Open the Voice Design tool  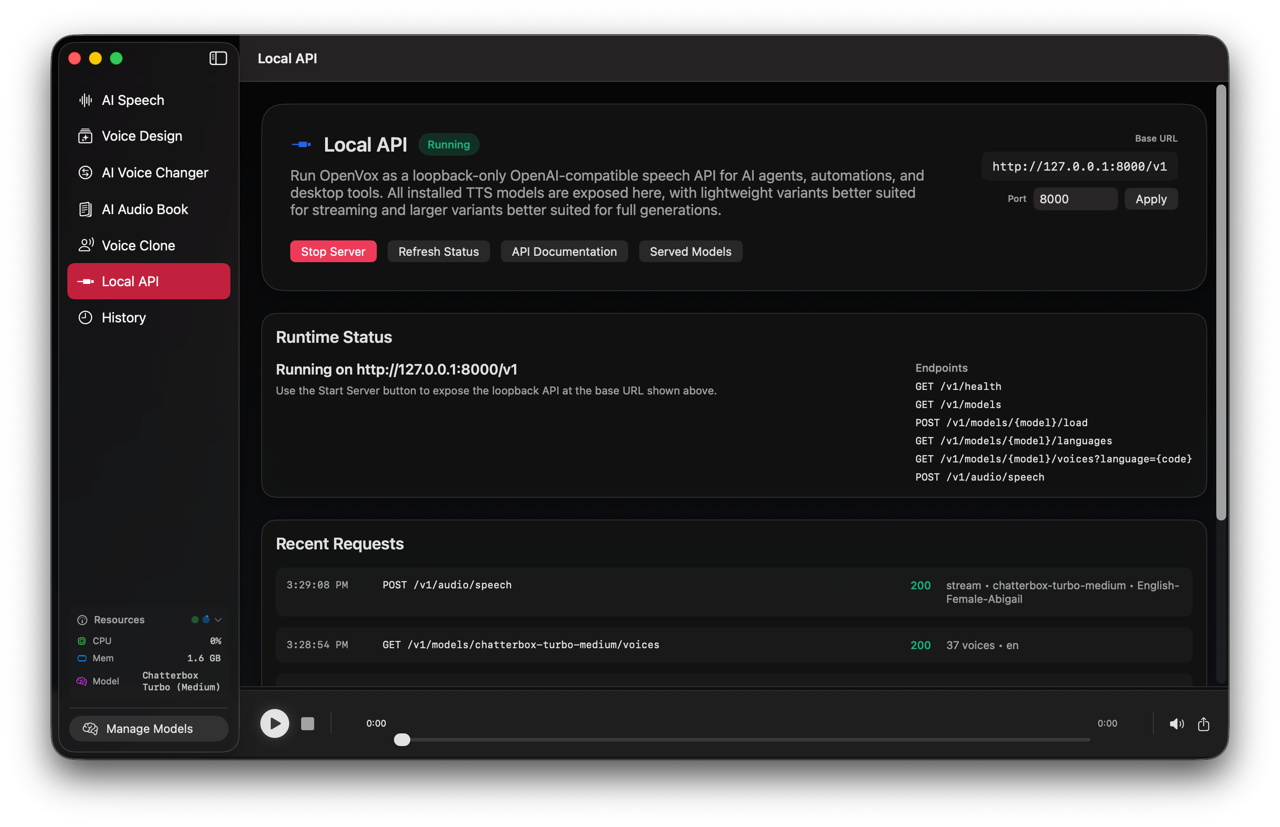click(x=141, y=136)
